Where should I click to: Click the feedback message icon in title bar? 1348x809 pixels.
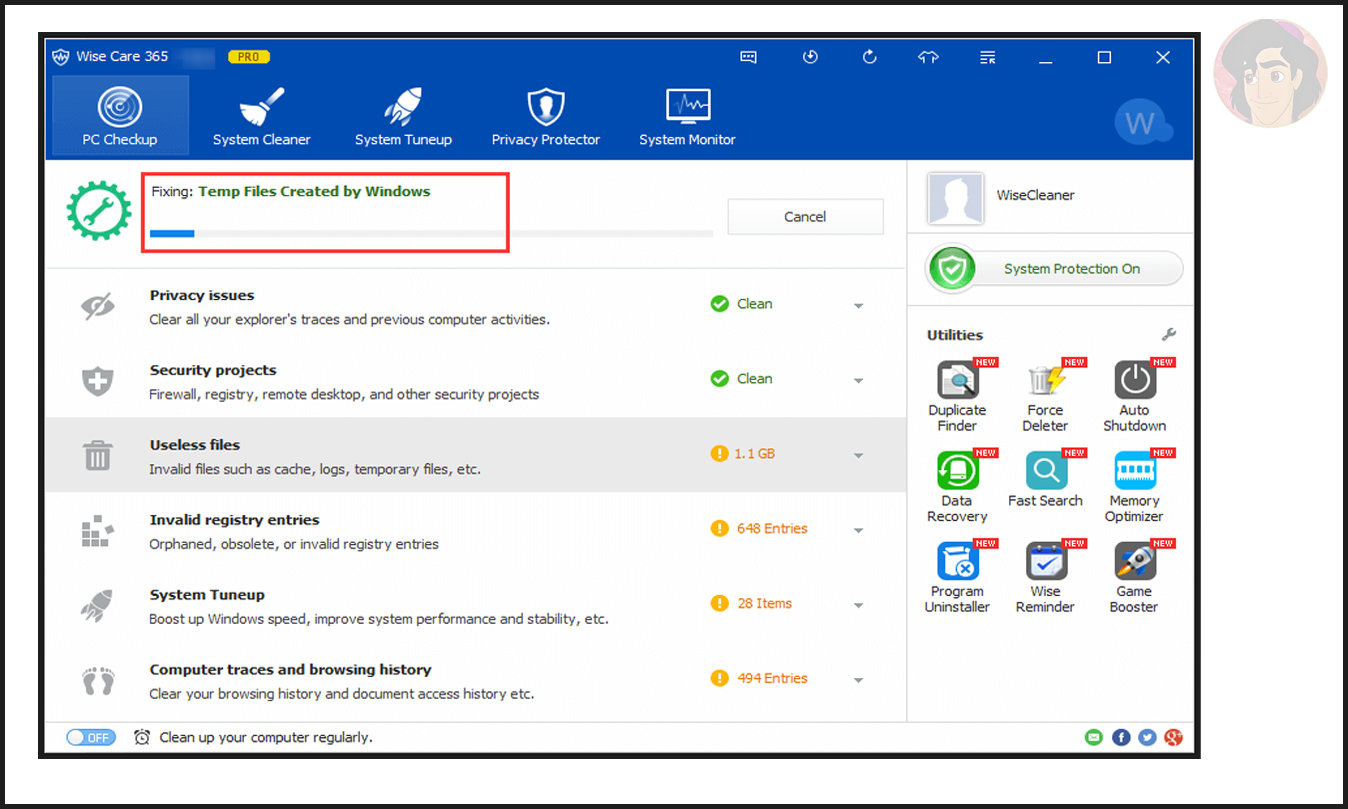click(x=748, y=57)
